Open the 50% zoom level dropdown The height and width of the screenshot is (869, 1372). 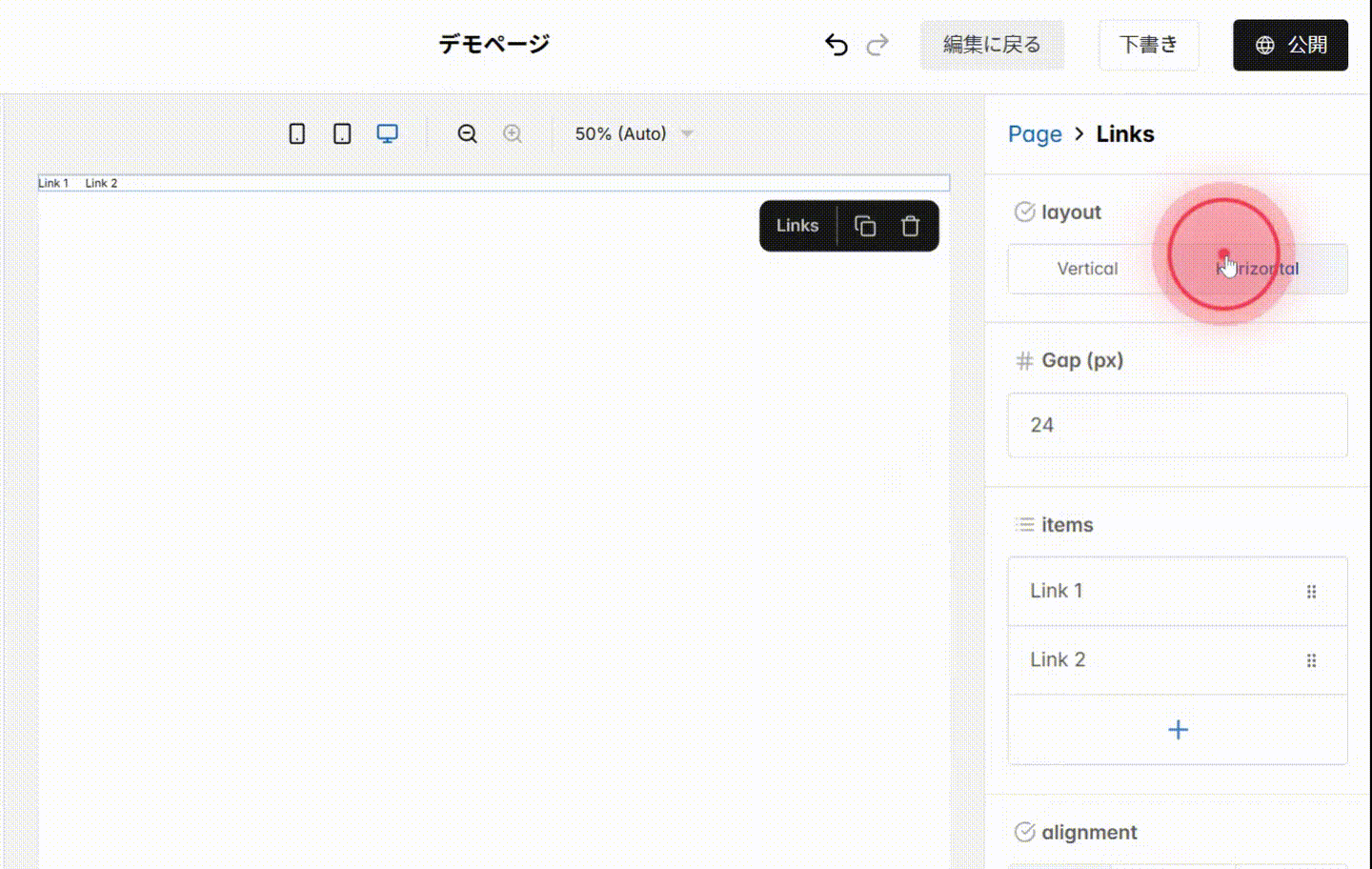[634, 133]
